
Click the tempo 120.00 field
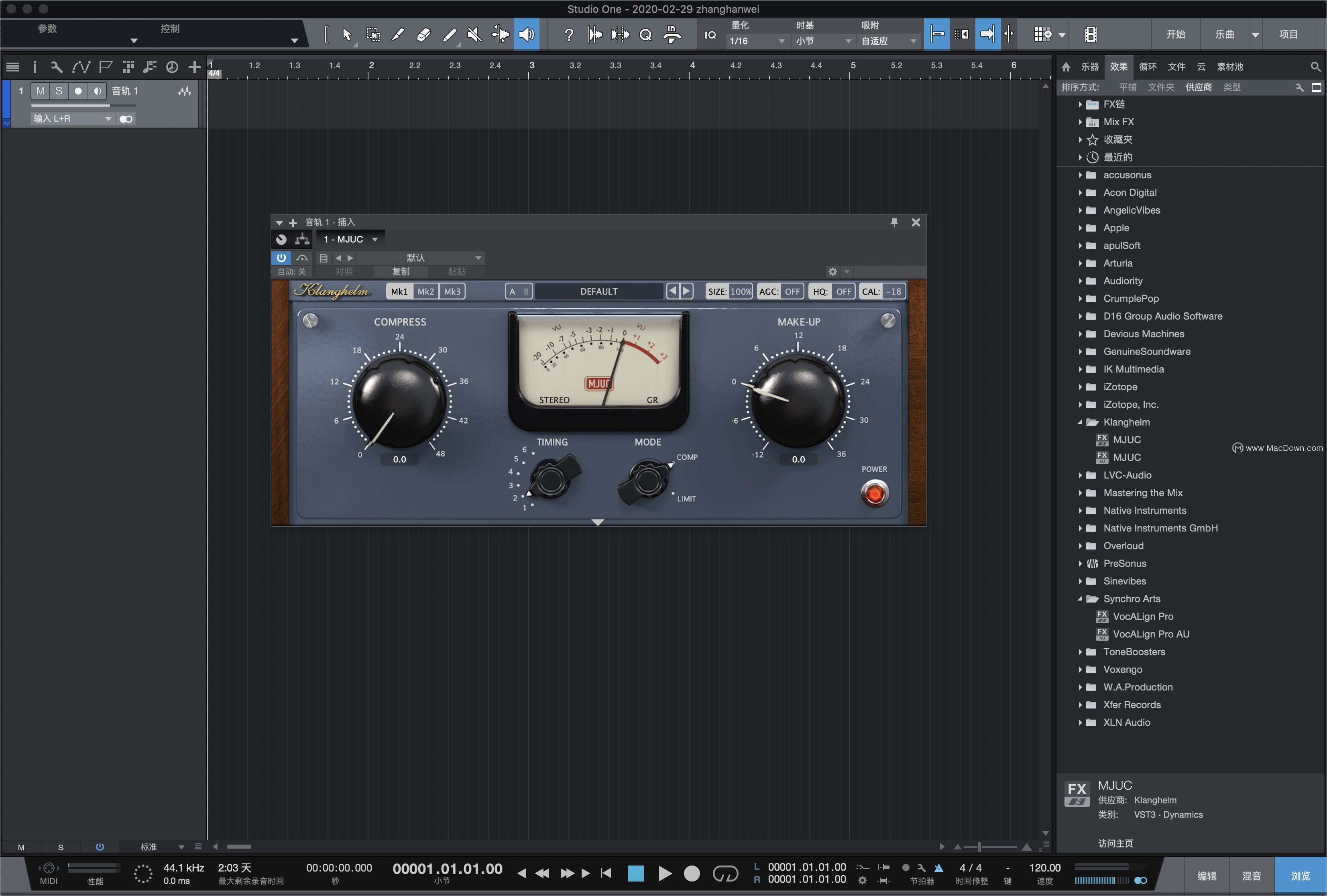[1044, 868]
